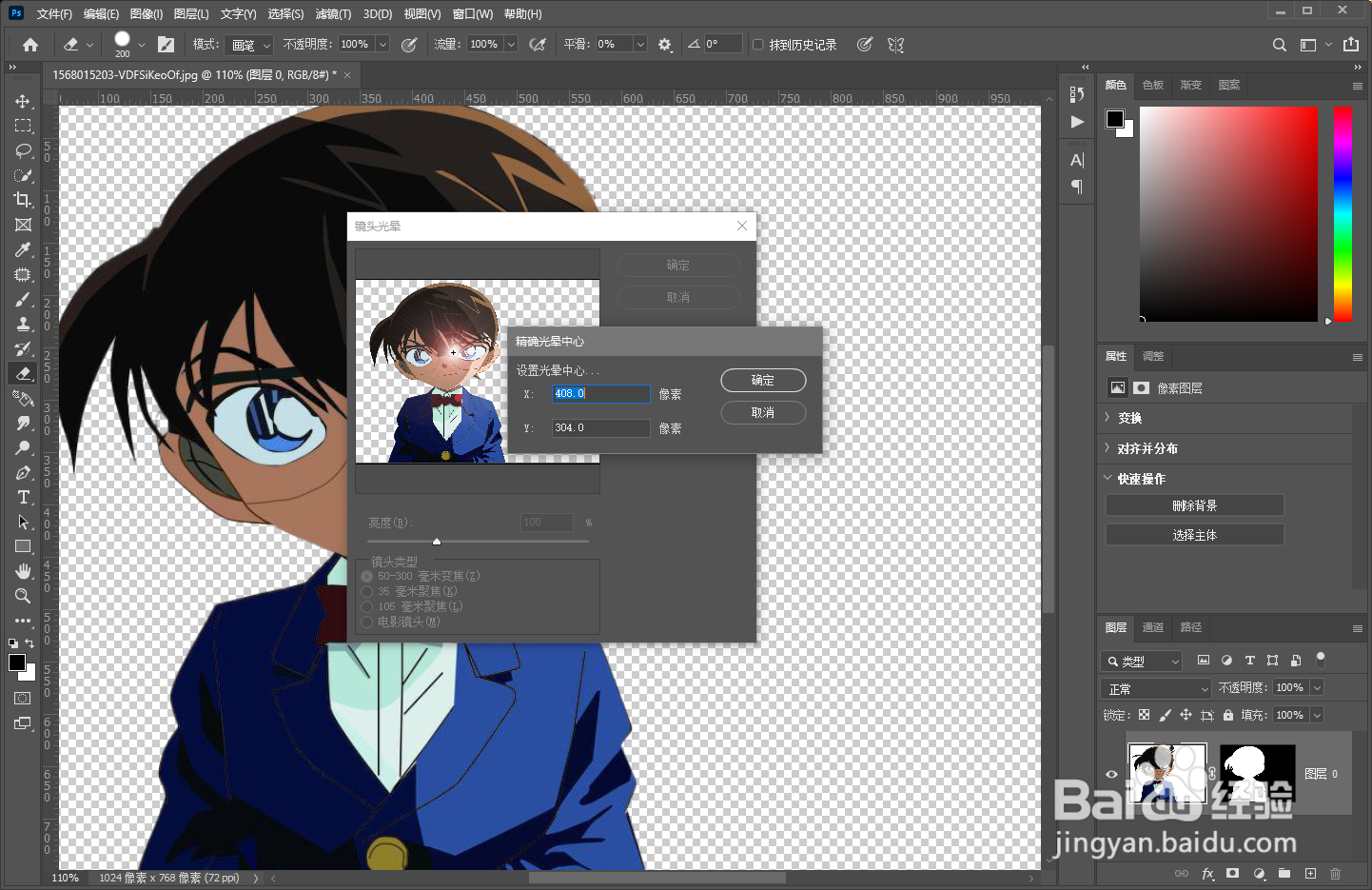Click the X coordinate input field

click(x=600, y=393)
